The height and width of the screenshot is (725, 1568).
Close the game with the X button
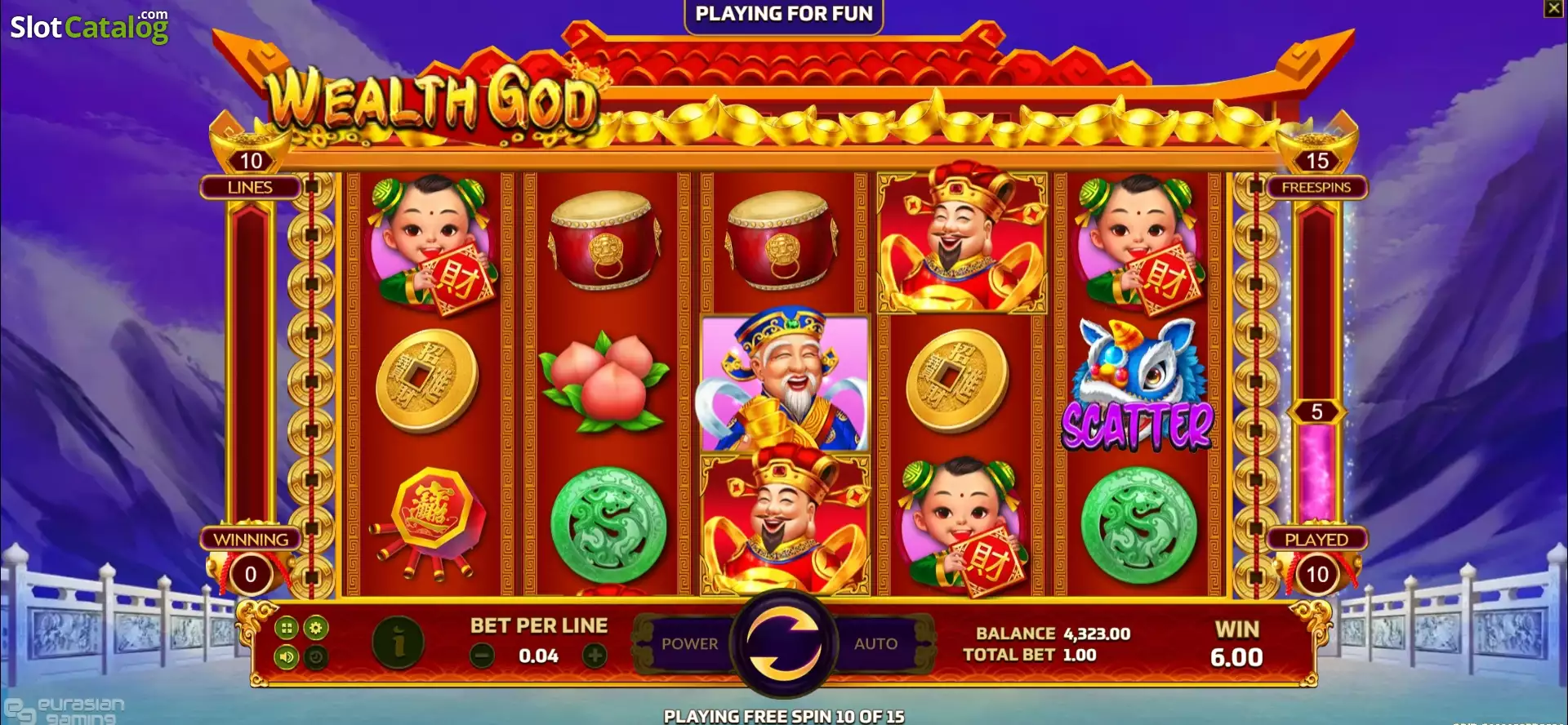[x=1552, y=8]
